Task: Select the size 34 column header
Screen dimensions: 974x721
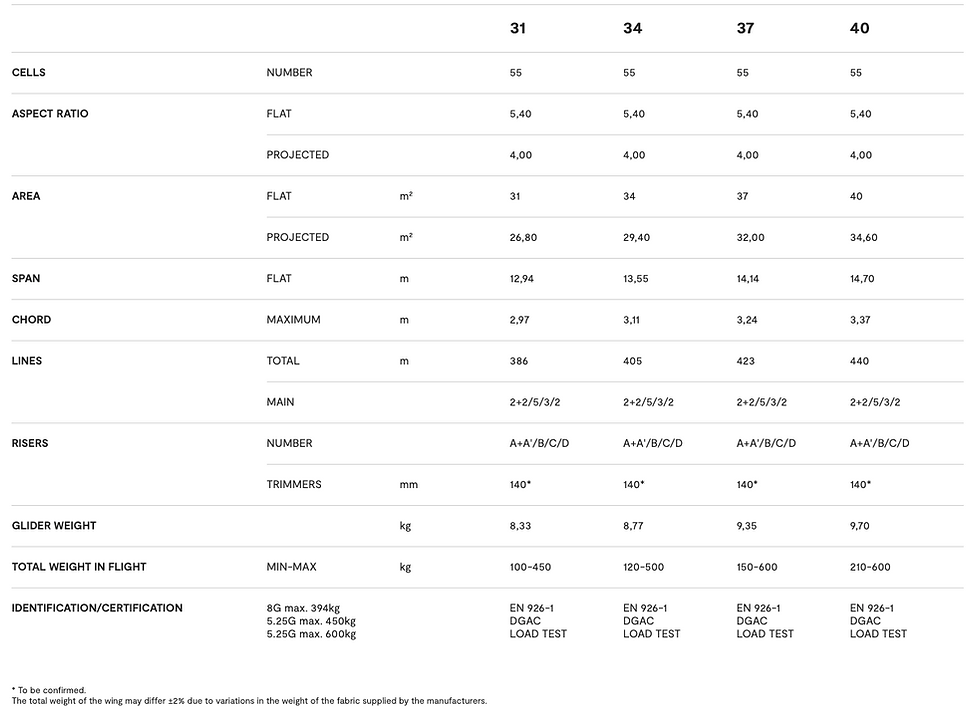Action: coord(632,29)
